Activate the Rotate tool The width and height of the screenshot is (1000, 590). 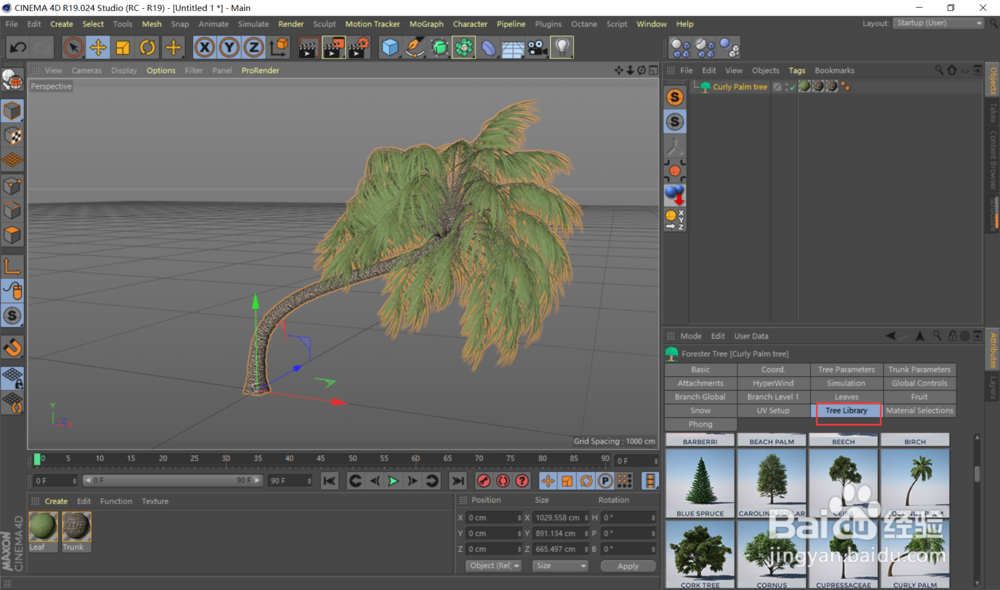(148, 47)
